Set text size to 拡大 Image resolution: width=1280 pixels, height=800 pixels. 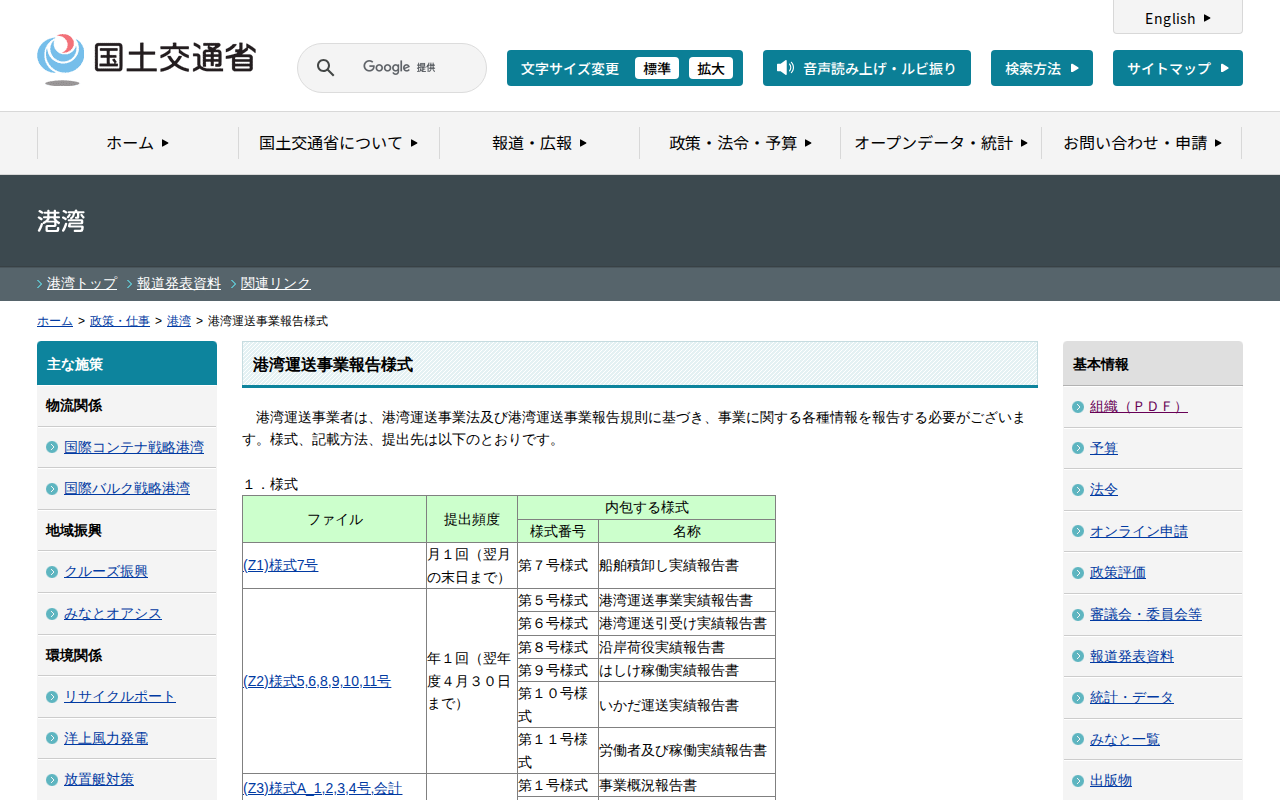tap(710, 68)
